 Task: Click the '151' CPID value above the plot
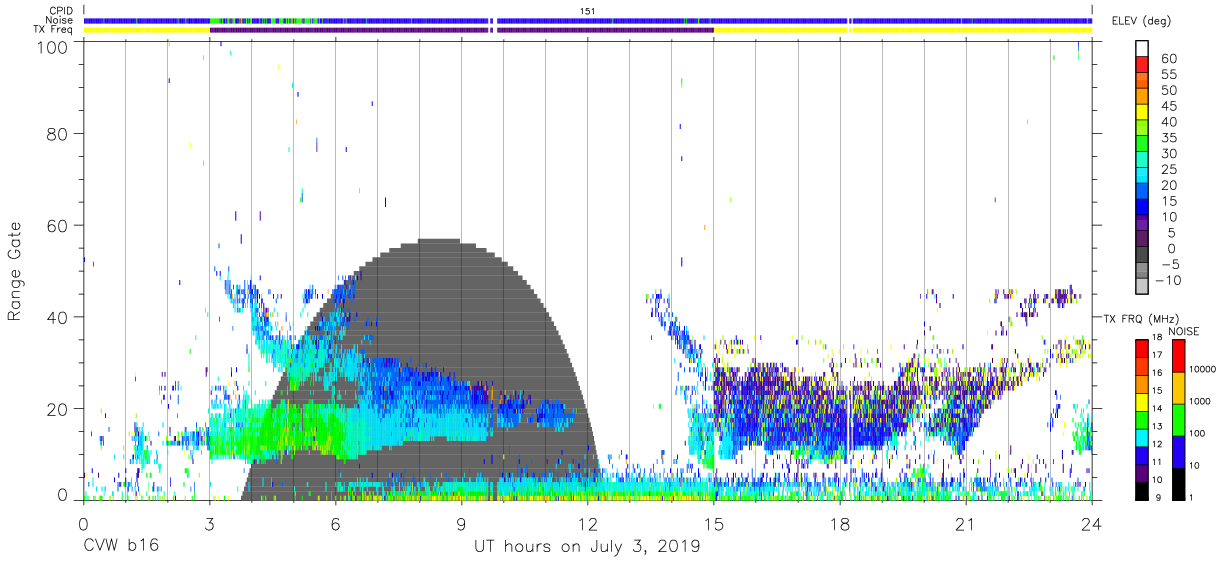[x=588, y=10]
